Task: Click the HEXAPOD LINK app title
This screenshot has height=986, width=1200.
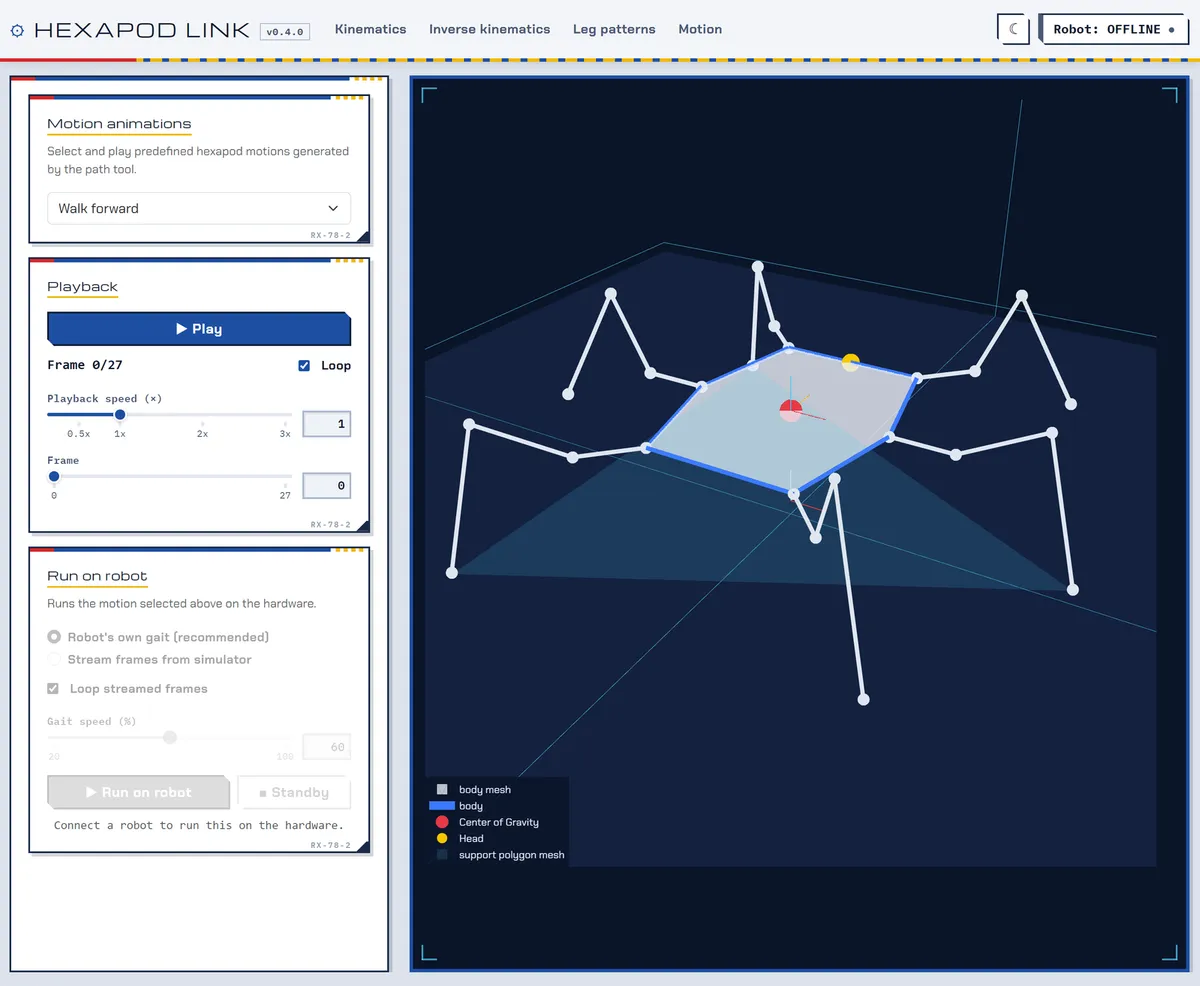Action: 141,30
